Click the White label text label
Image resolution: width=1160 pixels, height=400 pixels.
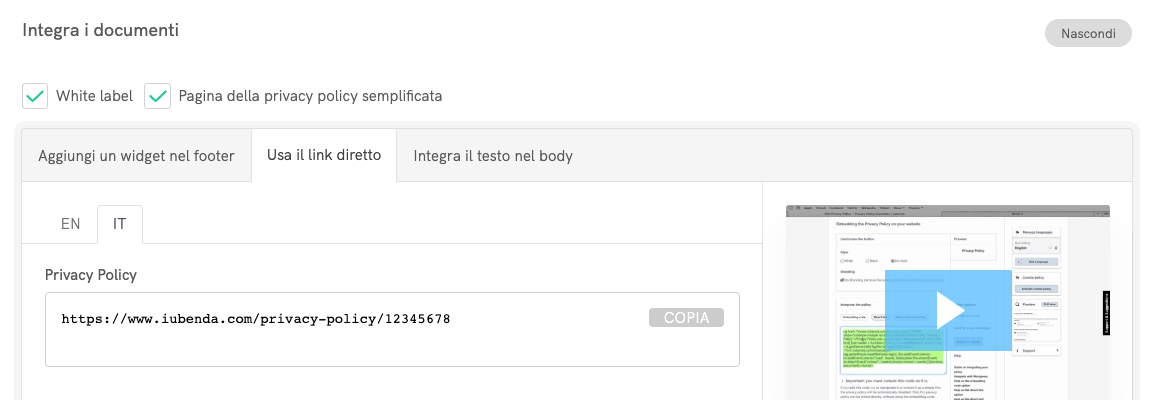94,96
